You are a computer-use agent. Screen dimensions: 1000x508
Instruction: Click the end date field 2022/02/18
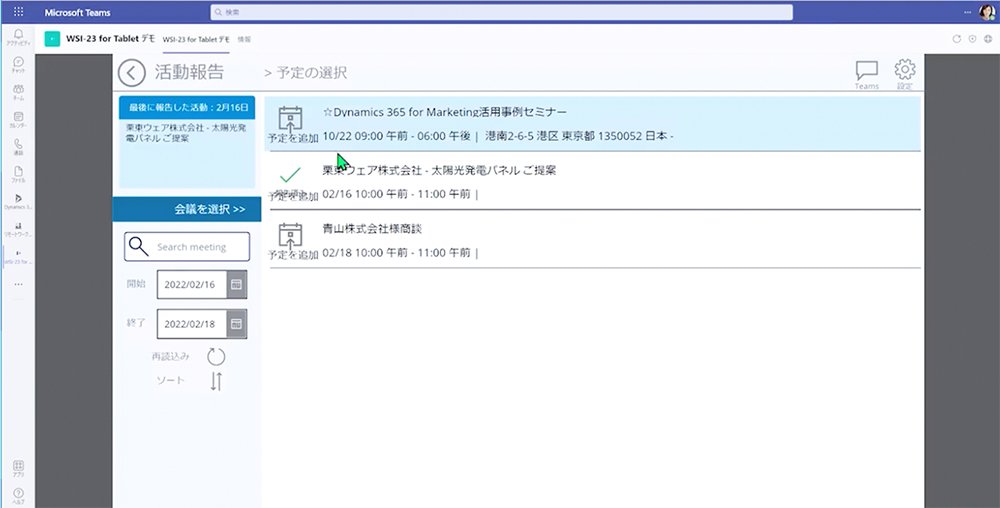[192, 324]
